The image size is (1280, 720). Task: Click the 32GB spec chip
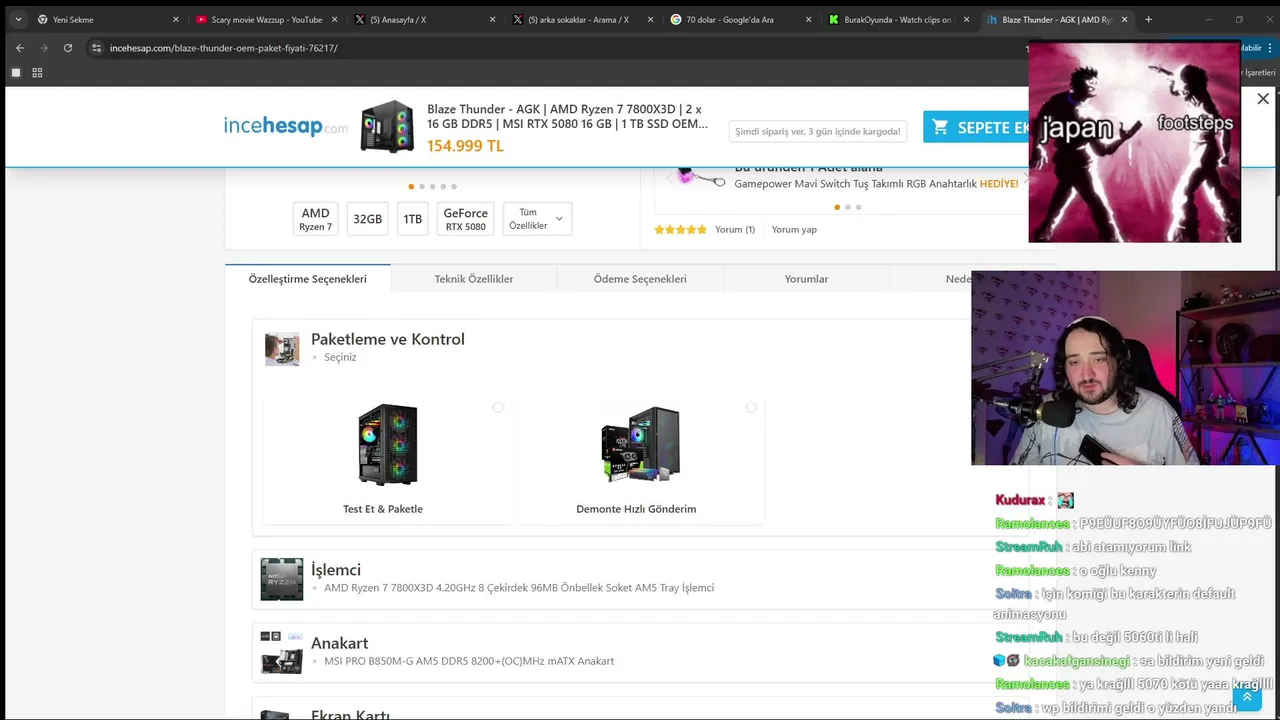pyautogui.click(x=367, y=219)
